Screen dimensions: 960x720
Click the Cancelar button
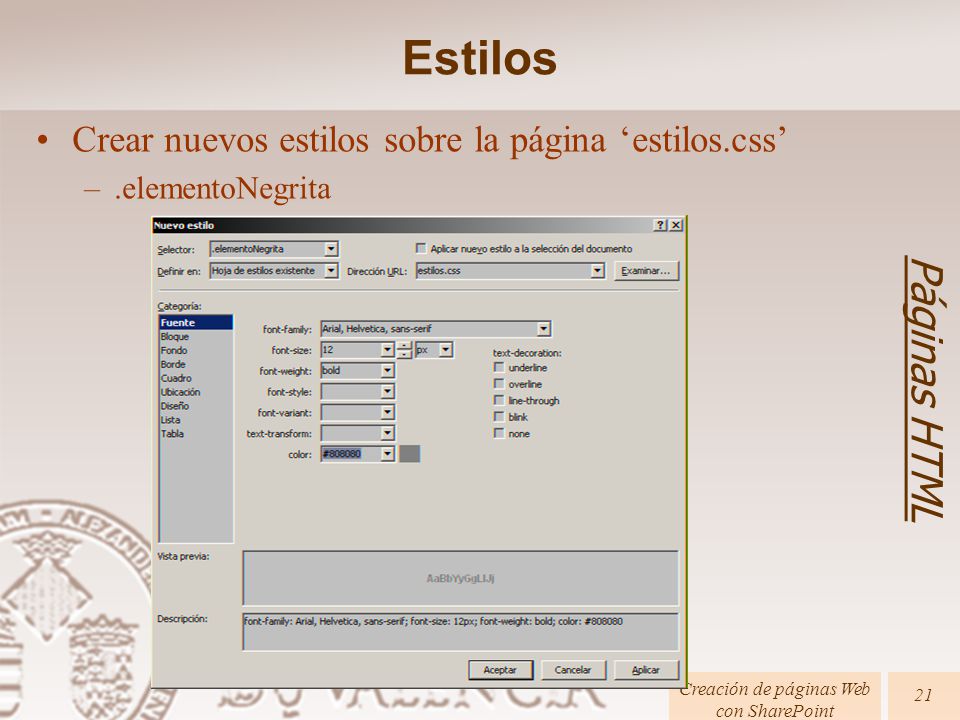(x=573, y=670)
